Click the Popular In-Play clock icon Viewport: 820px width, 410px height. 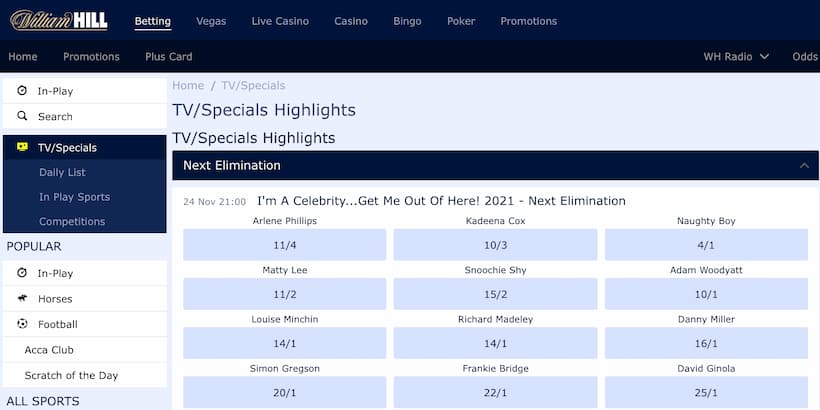22,273
